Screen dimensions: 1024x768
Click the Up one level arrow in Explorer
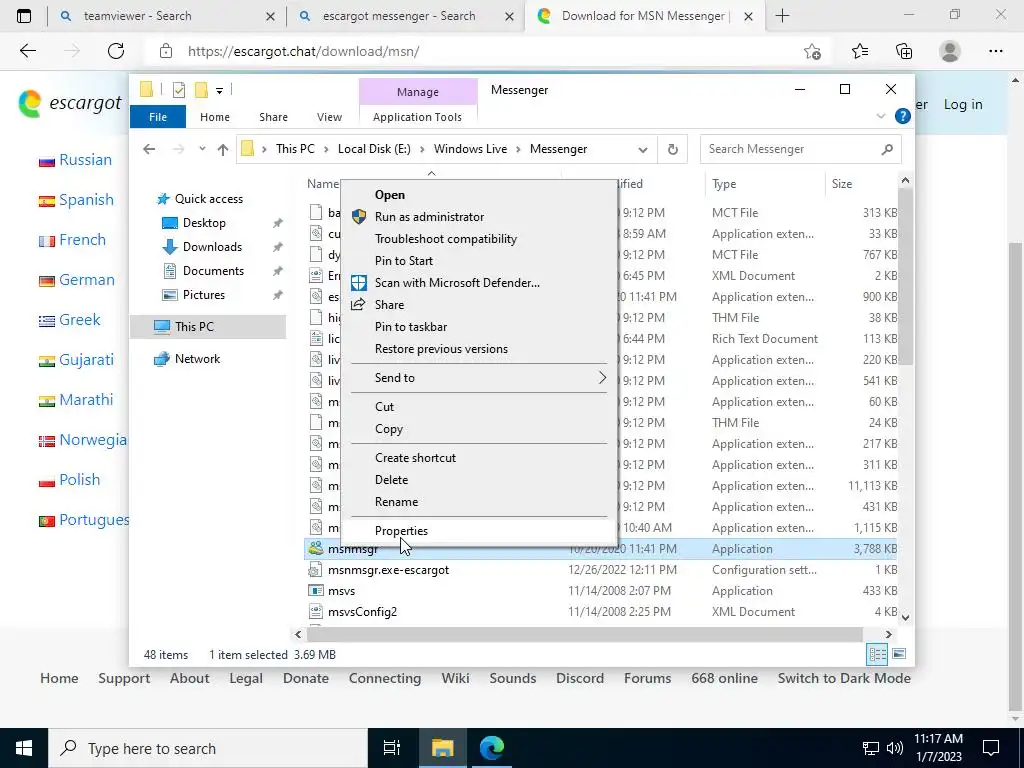pyautogui.click(x=223, y=150)
